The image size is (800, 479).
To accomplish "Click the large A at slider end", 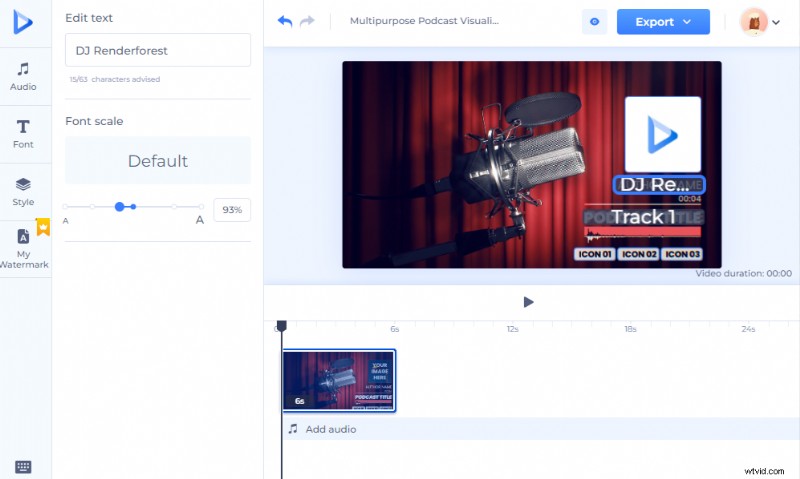I will (x=199, y=220).
